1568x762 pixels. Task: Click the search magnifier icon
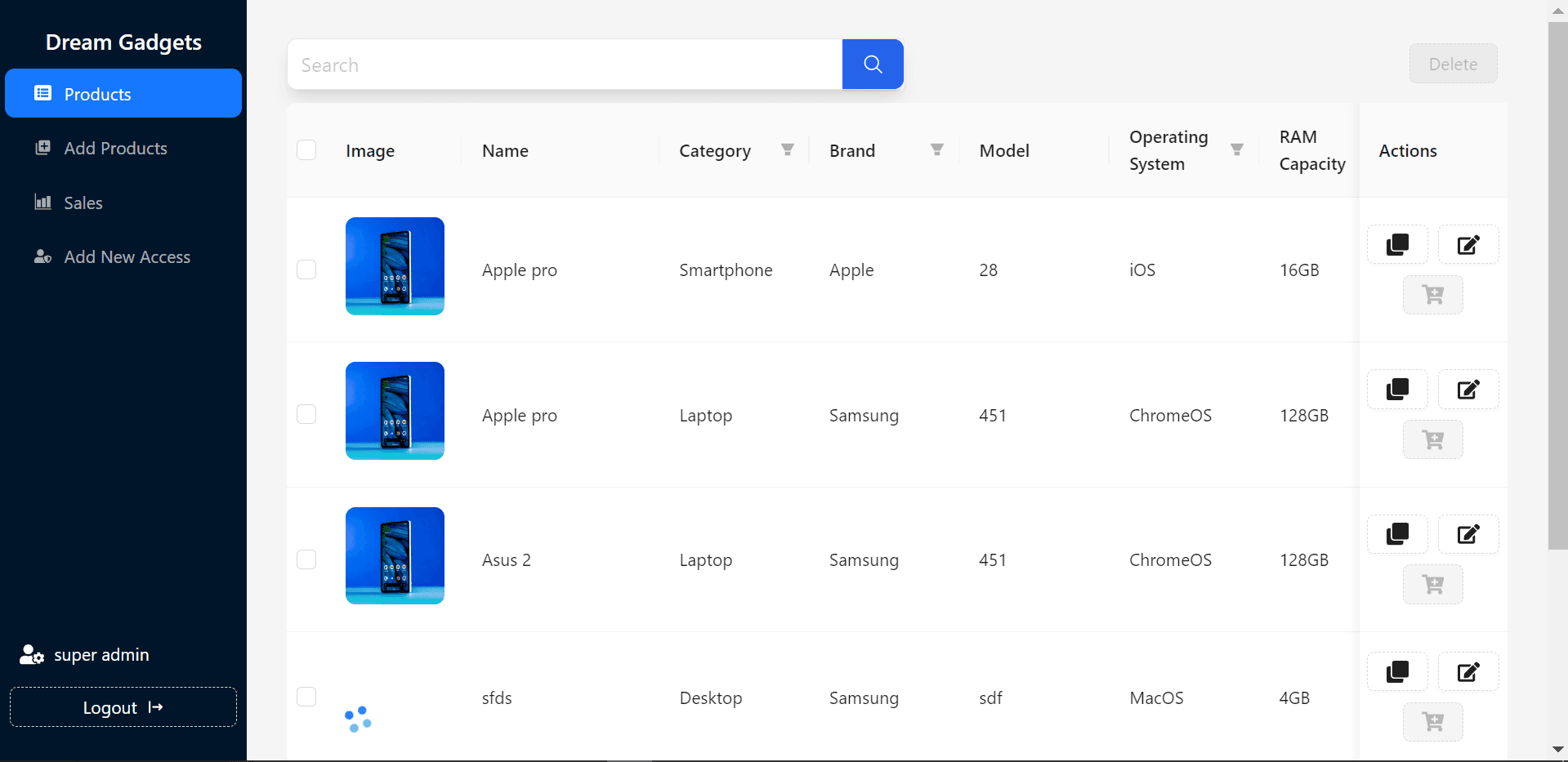pos(872,64)
